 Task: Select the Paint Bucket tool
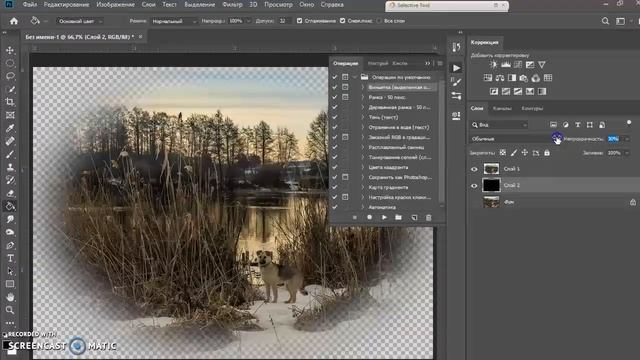[10, 206]
